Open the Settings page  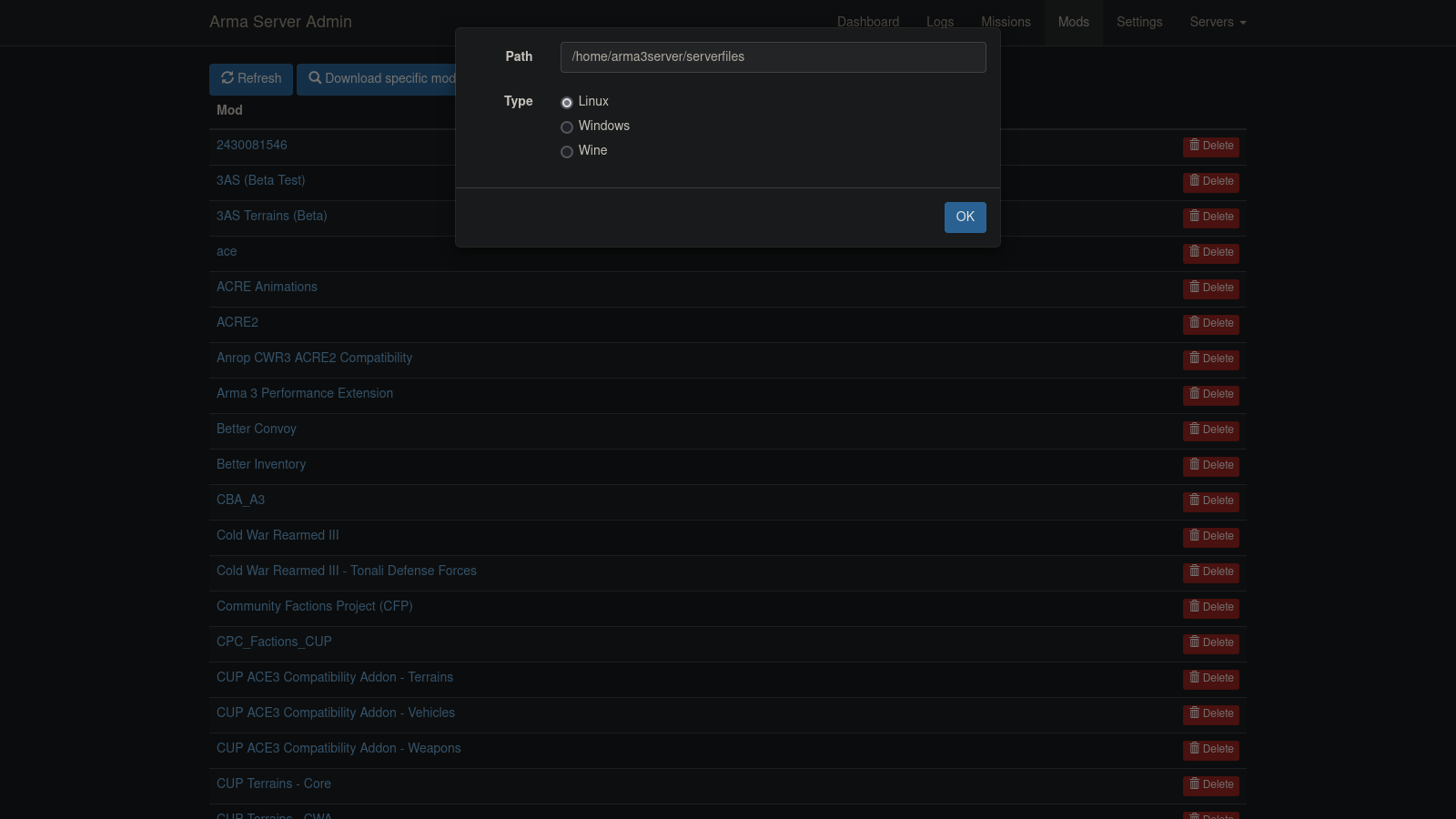(1139, 22)
